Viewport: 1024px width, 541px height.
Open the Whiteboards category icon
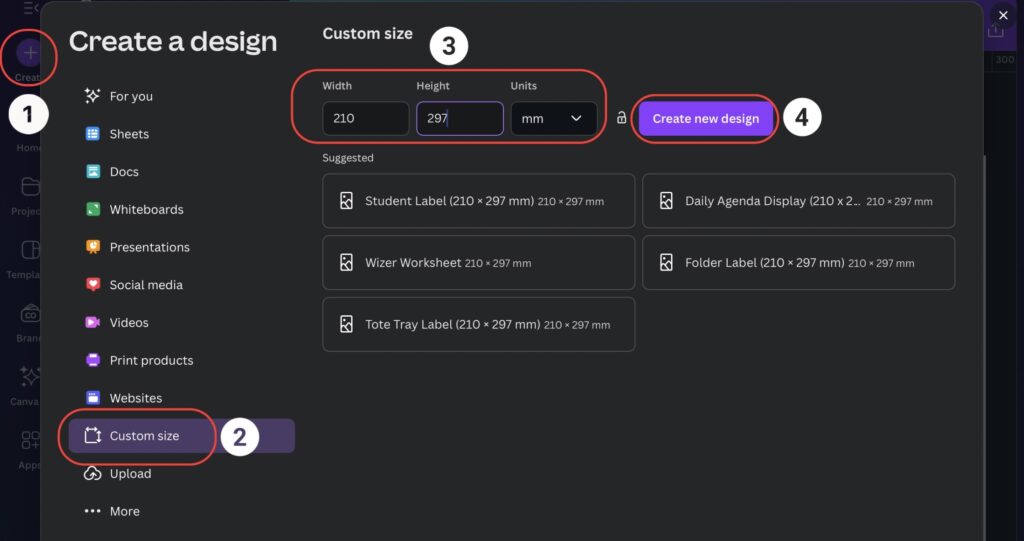point(93,210)
